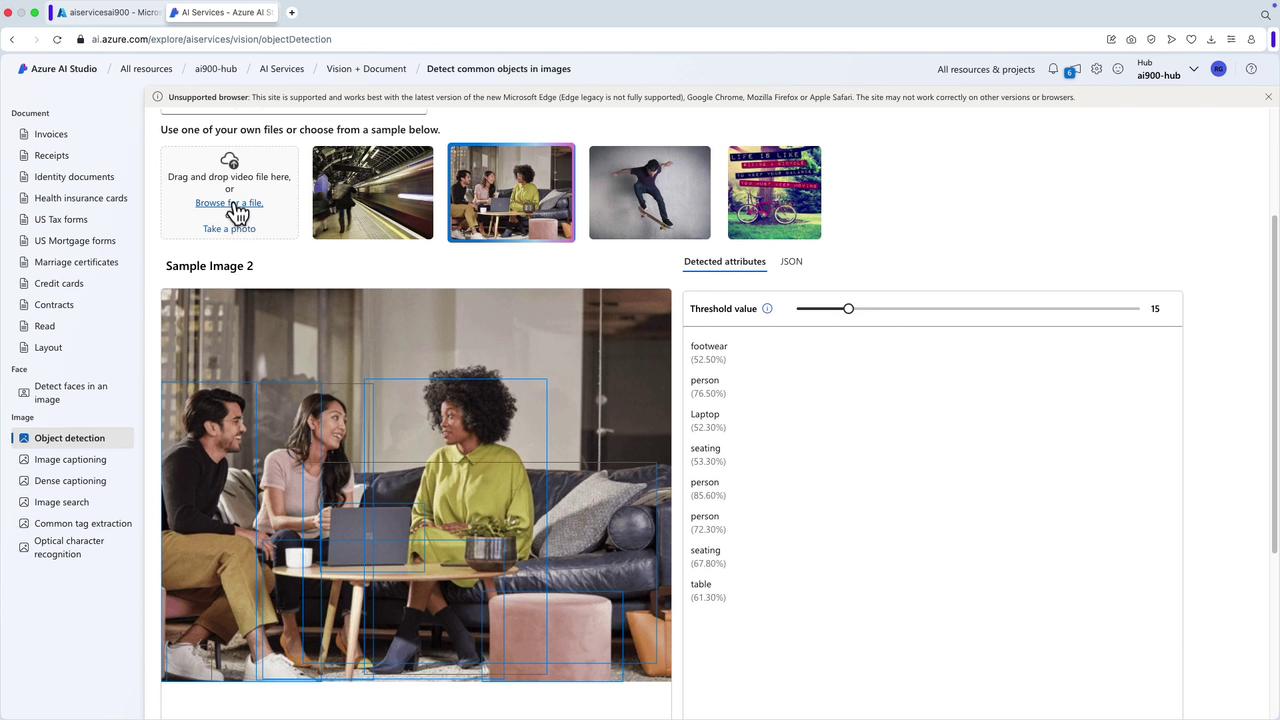Select the Detected attributes tab

[x=724, y=262]
